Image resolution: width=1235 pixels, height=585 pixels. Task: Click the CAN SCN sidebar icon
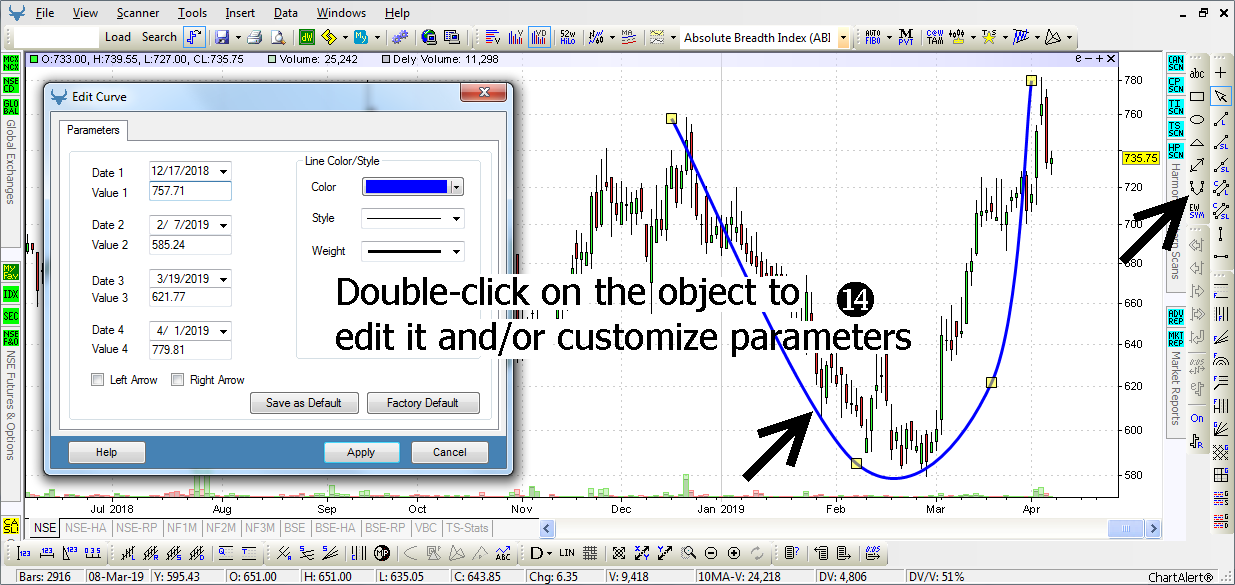1175,64
